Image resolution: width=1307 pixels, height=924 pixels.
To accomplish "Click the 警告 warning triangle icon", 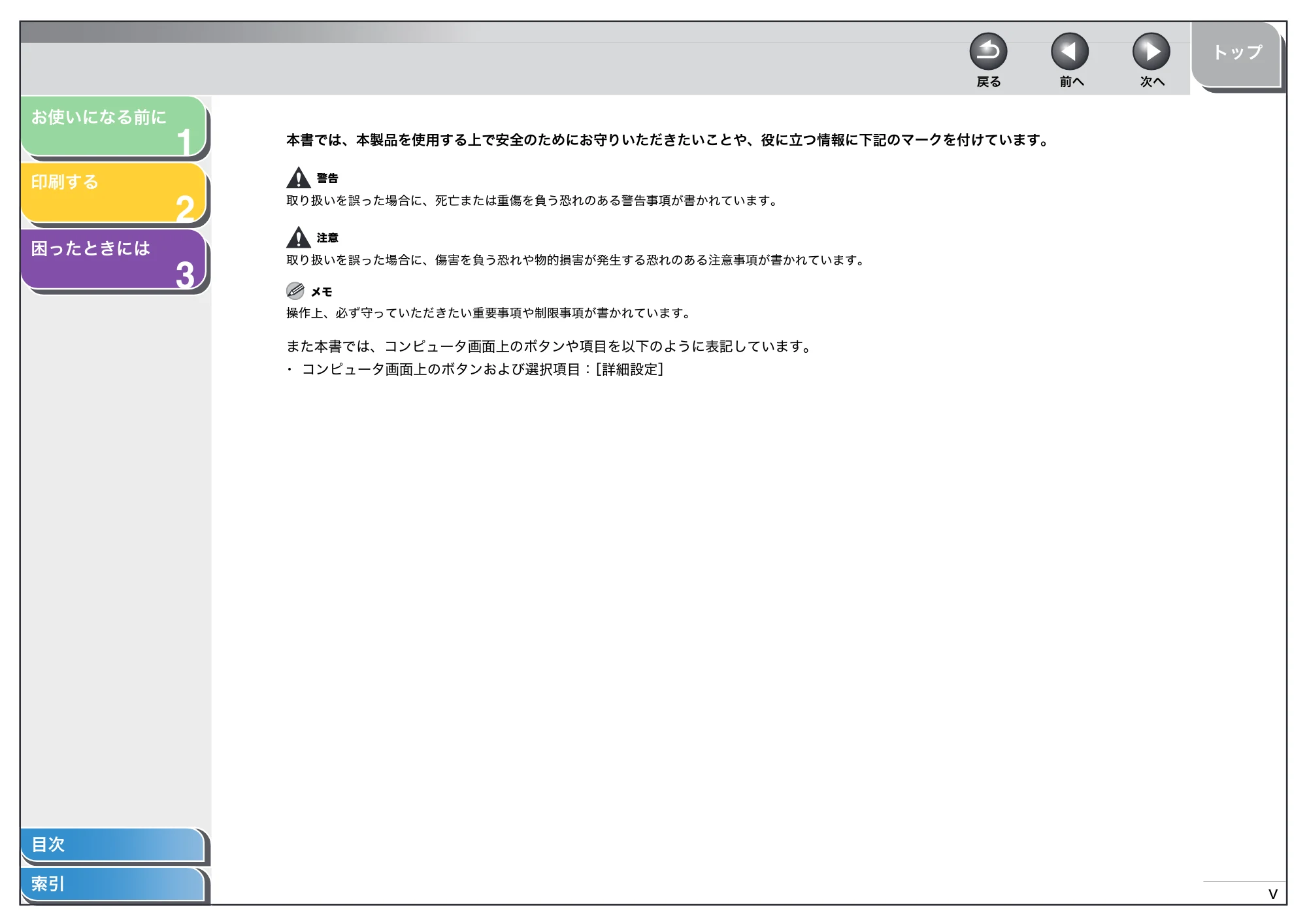I will pos(299,178).
